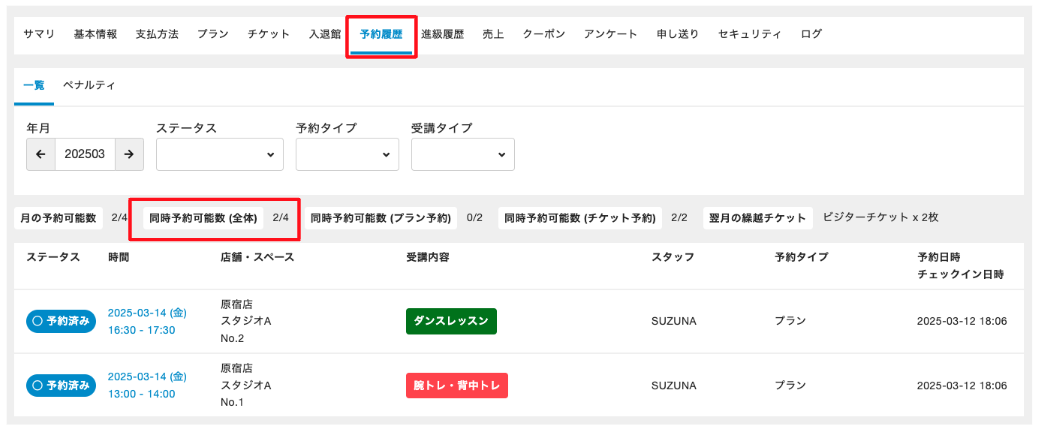Click the 16:30 - 17:30 reservation time link
The width and height of the screenshot is (1038, 431).
pos(141,330)
